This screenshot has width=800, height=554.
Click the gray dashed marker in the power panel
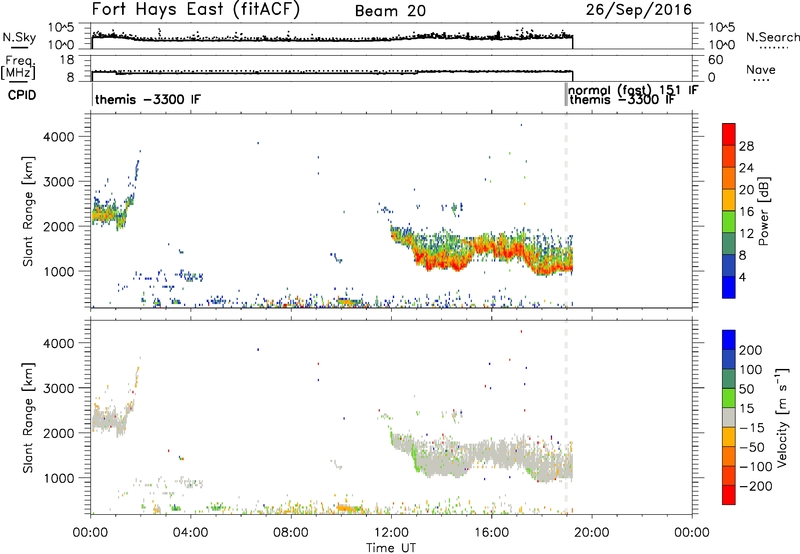[565, 211]
